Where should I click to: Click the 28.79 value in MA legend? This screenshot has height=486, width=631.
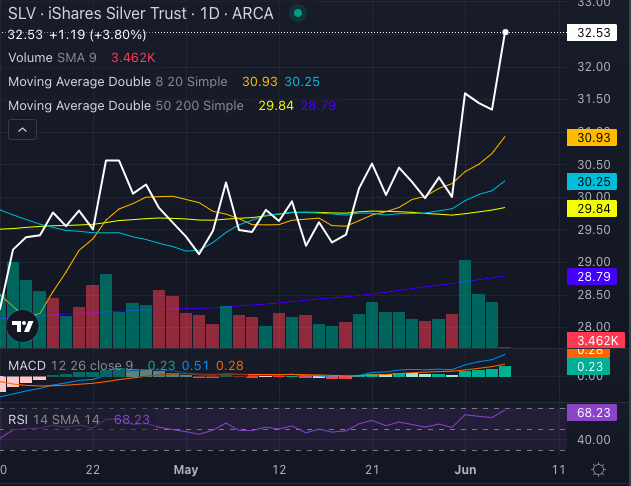[x=318, y=105]
